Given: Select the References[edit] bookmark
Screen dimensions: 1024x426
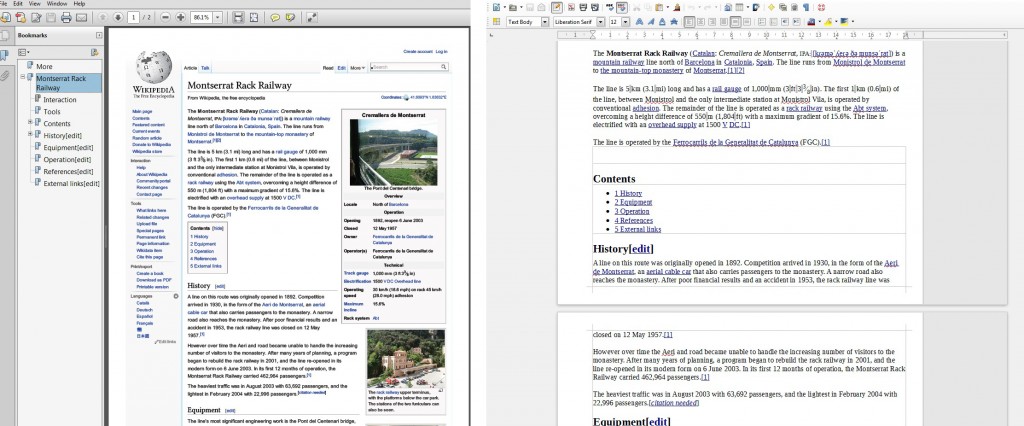Looking at the screenshot, I should tap(68, 171).
